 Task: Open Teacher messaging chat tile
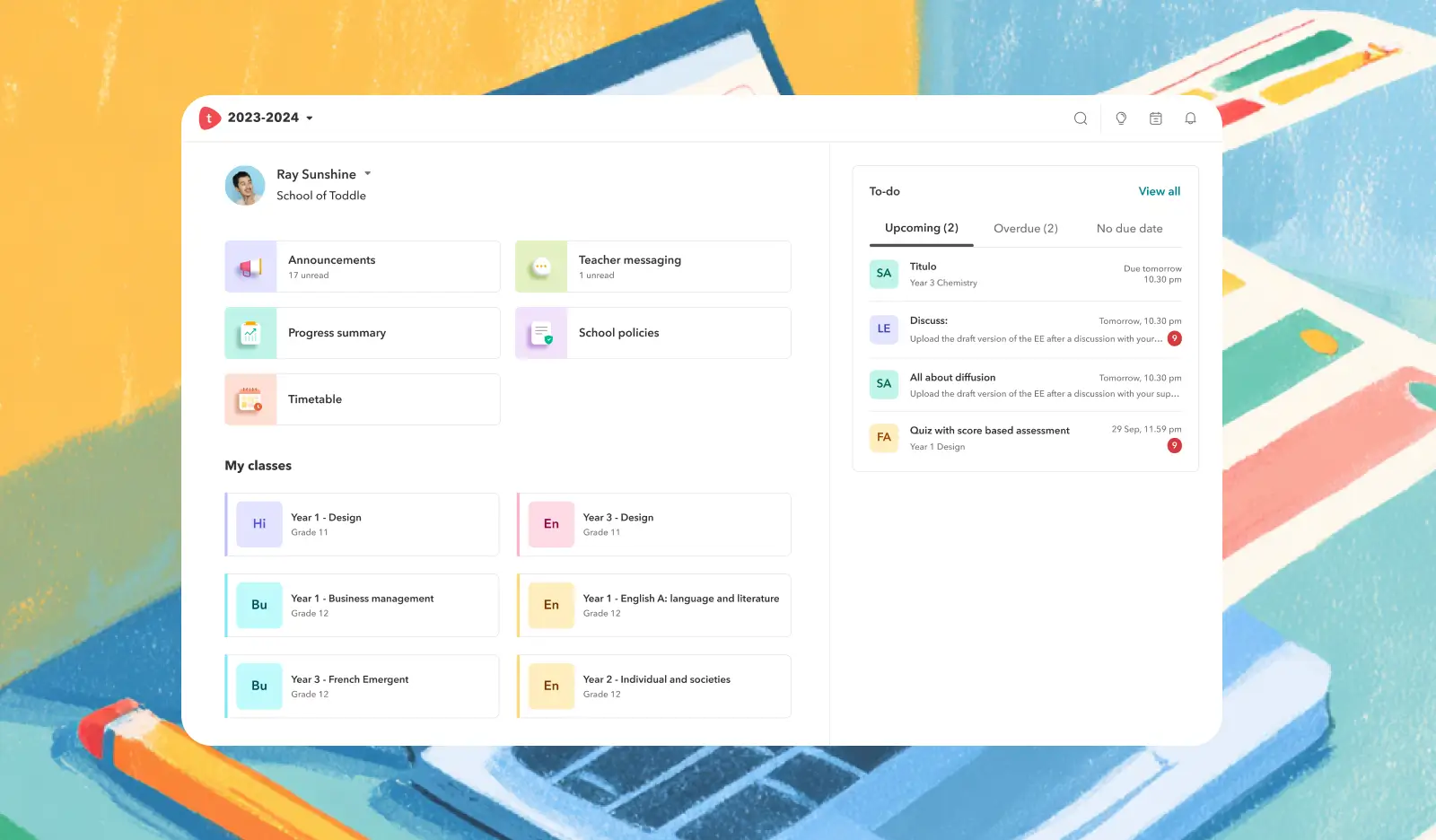(x=652, y=267)
